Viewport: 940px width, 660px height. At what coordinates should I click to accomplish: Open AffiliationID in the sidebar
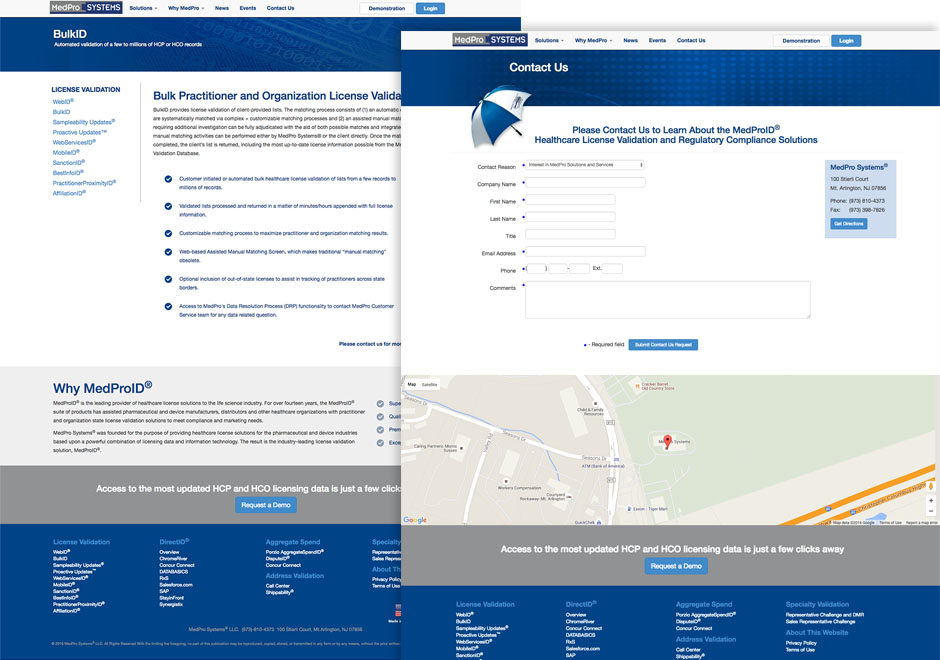[70, 193]
